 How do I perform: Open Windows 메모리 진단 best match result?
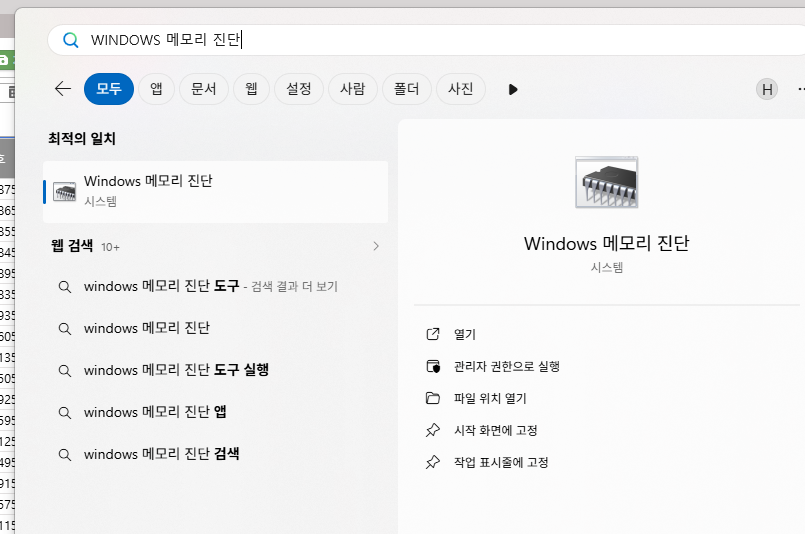pos(216,192)
